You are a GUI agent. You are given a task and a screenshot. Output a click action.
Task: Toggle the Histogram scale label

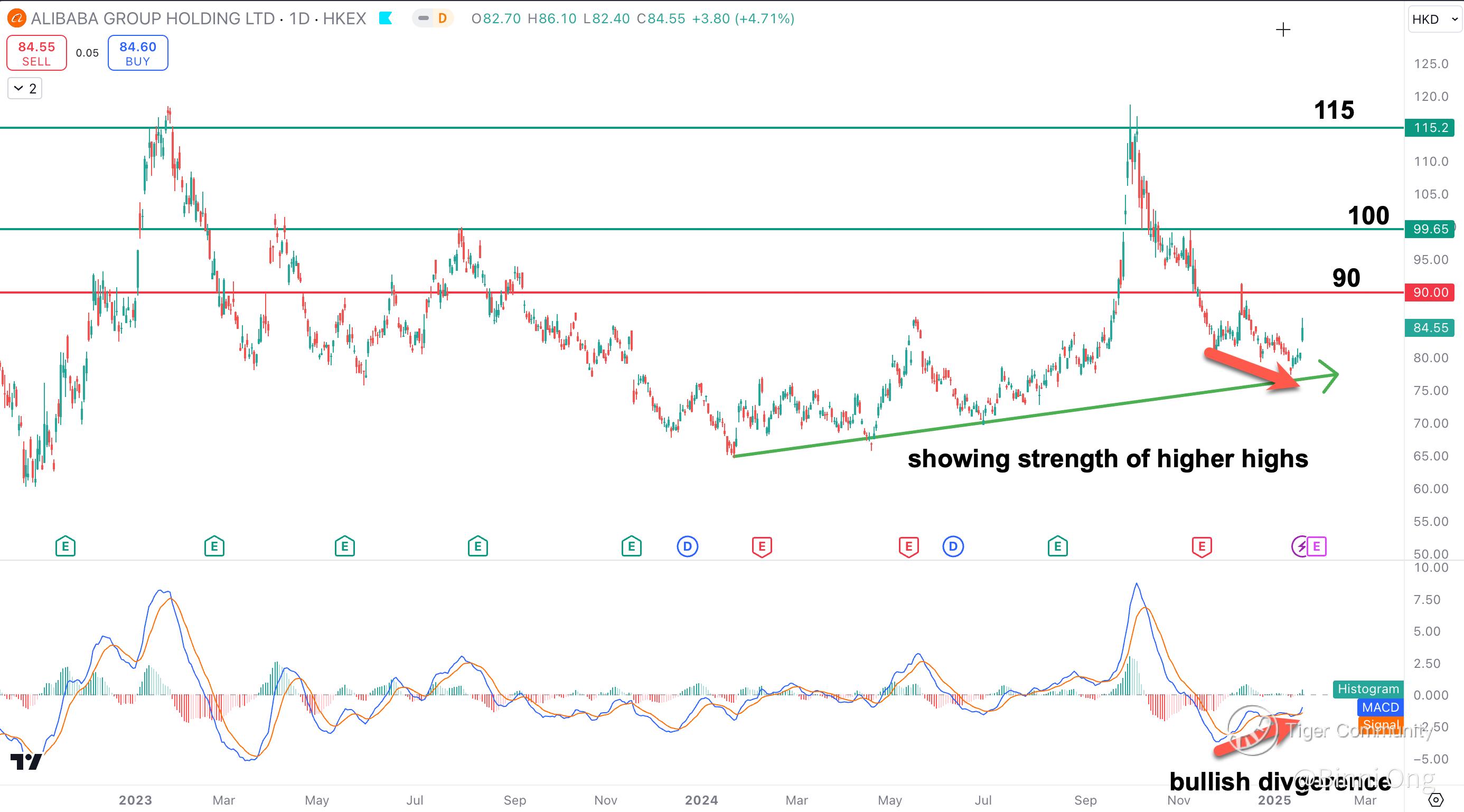[1368, 688]
